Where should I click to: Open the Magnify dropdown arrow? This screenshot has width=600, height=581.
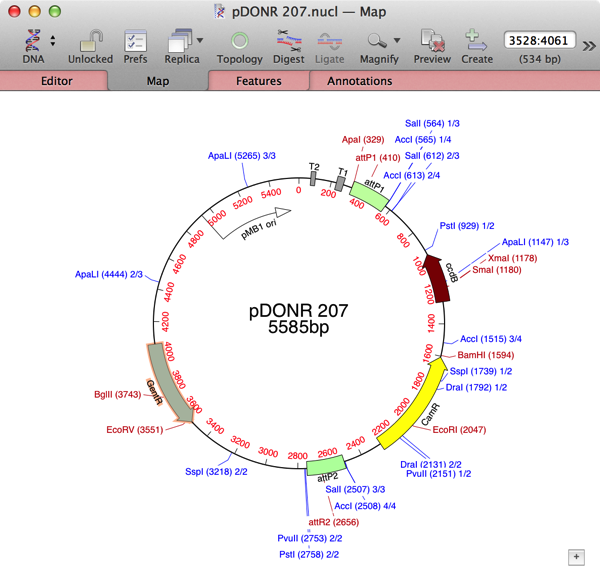point(396,41)
